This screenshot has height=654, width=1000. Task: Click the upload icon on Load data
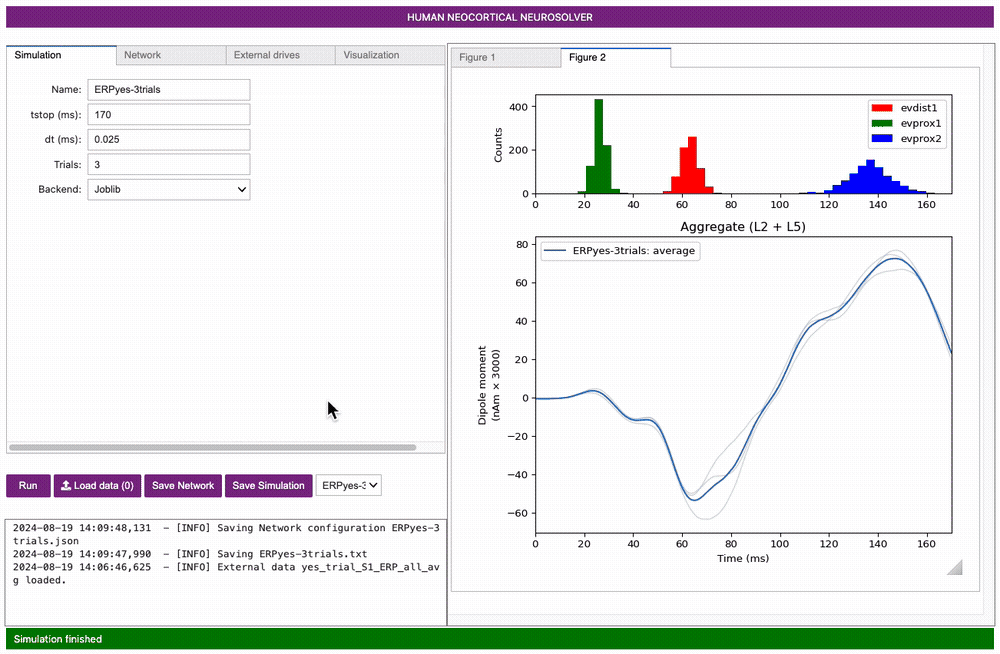(66, 486)
